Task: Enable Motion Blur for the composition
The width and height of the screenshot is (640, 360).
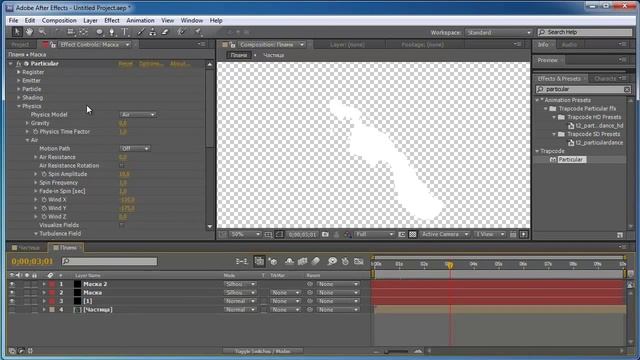Action: (316, 261)
